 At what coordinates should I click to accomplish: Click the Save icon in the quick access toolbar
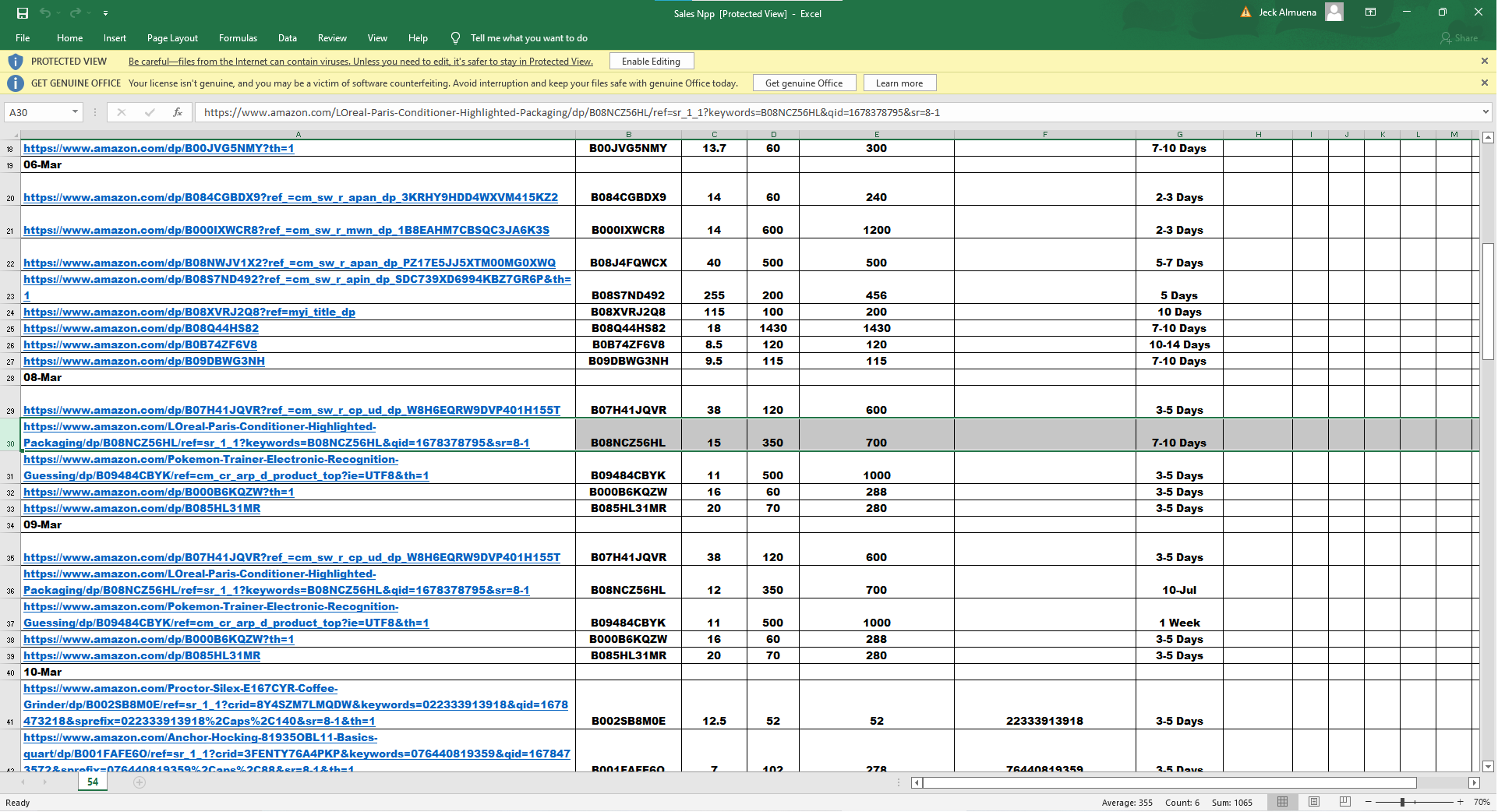pyautogui.click(x=23, y=12)
